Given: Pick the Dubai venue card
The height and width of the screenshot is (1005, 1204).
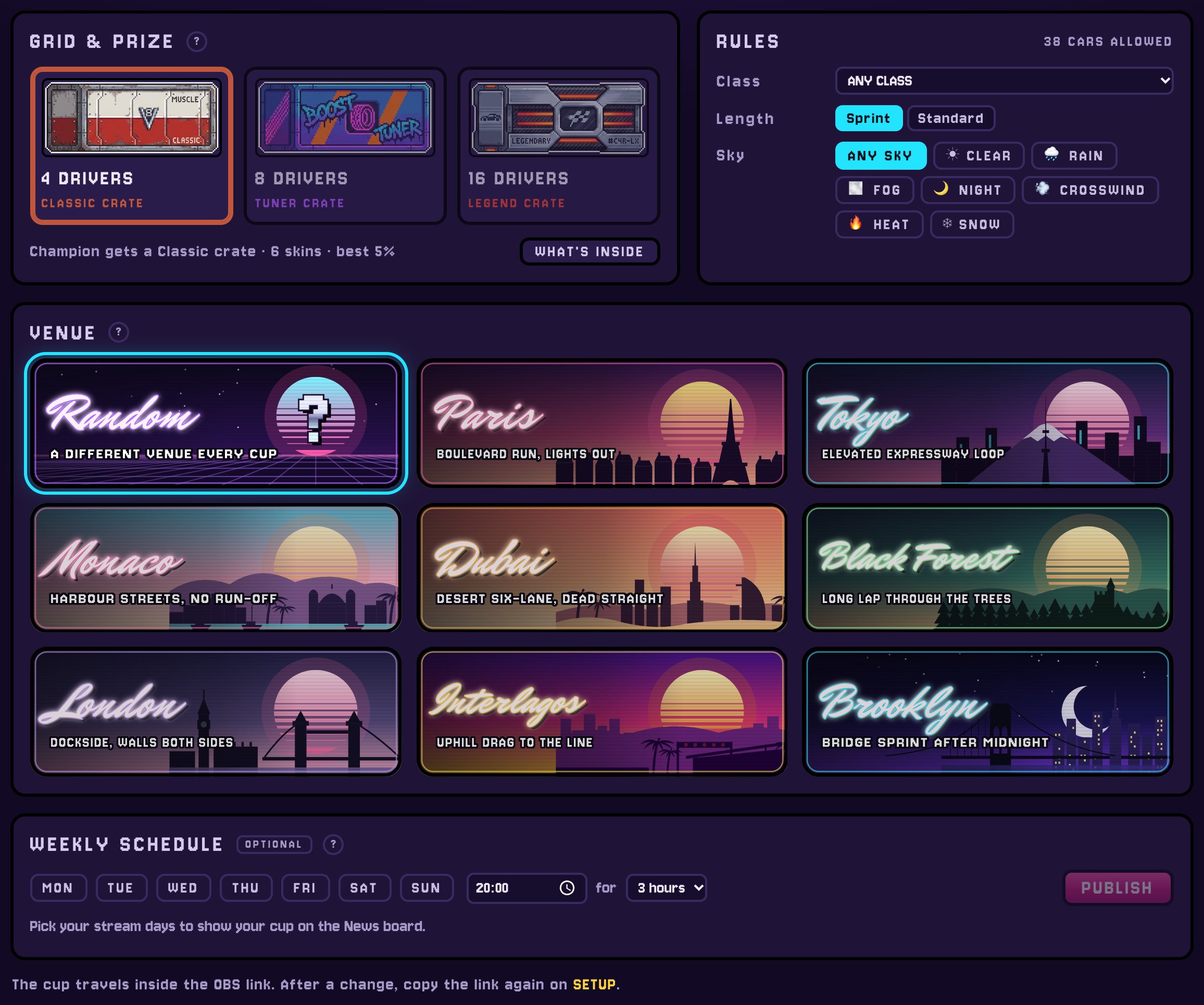Looking at the screenshot, I should tap(602, 568).
